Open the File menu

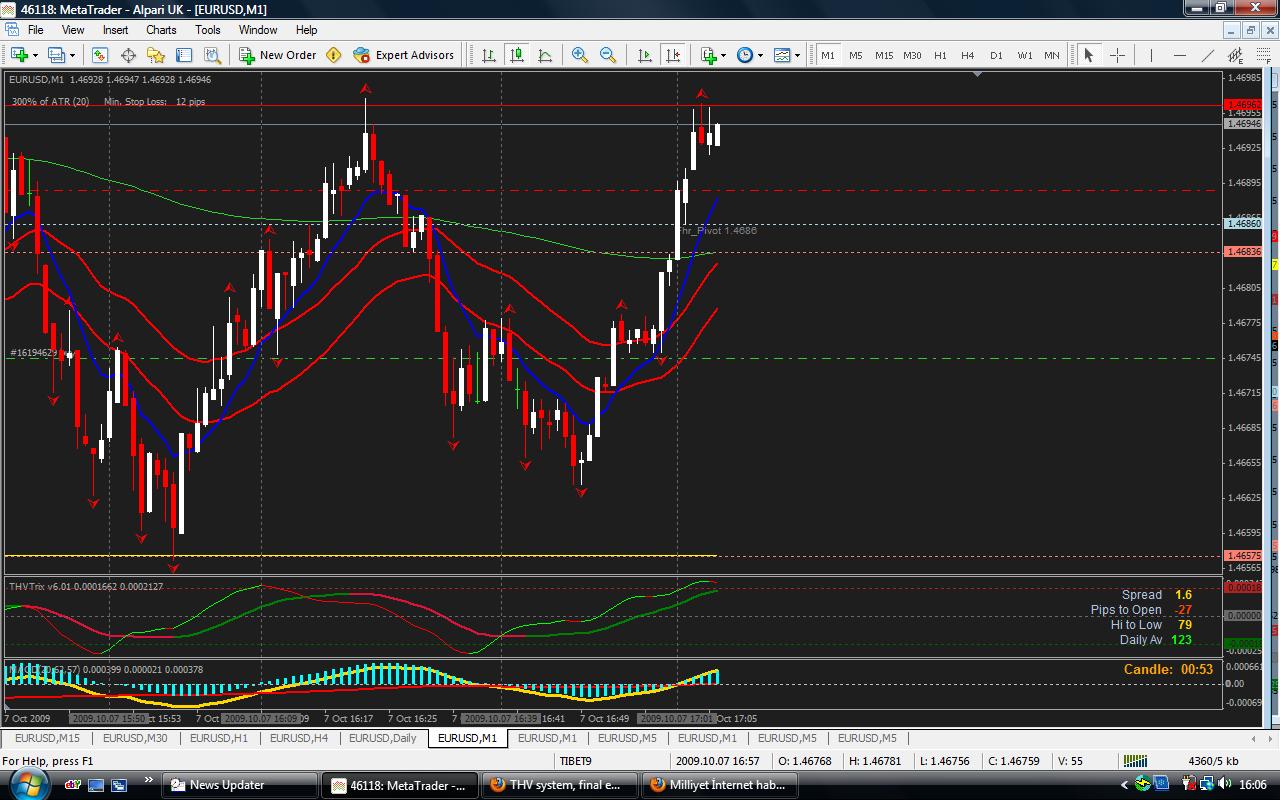35,30
